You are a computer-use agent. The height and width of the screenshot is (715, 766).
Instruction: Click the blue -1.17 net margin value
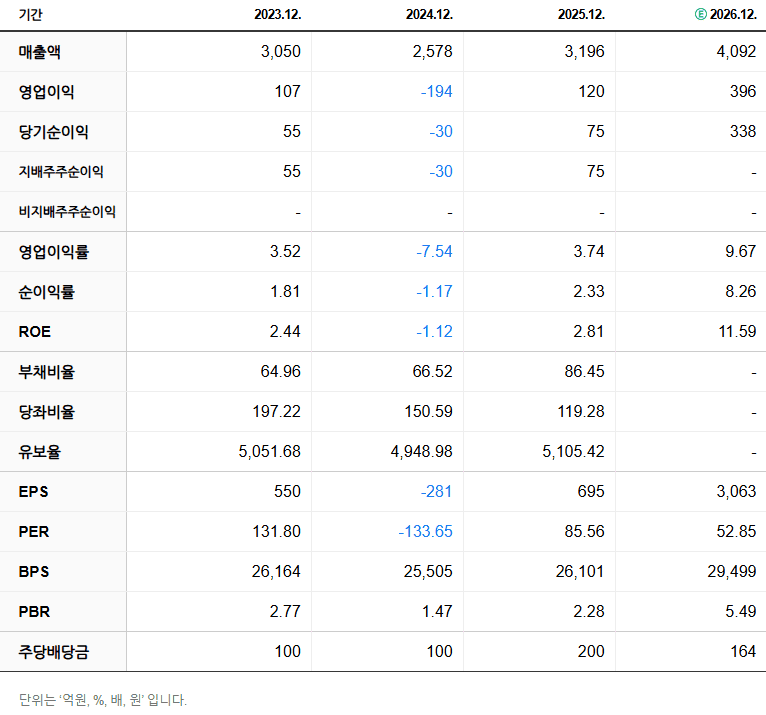434,292
